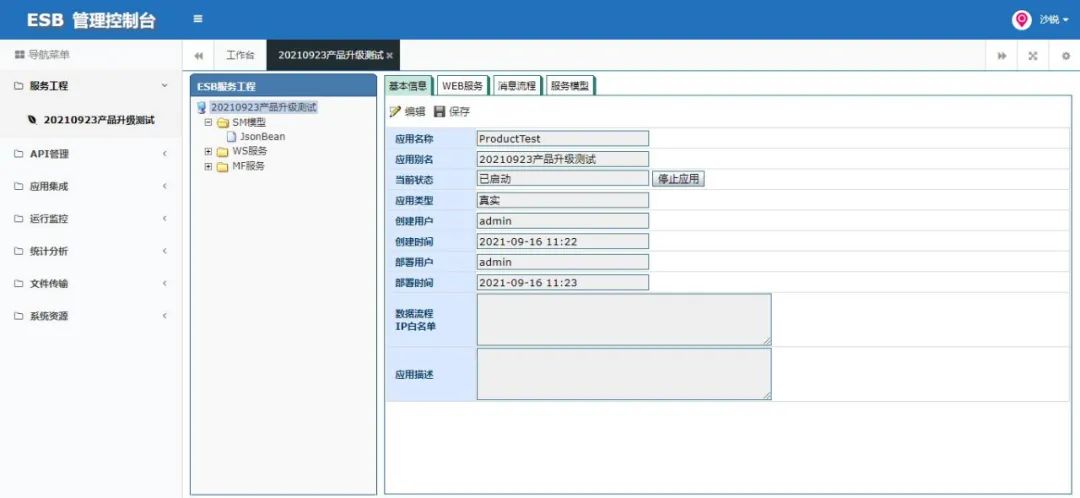This screenshot has width=1080, height=498.
Task: Expand the 应用集成 sidebar menu
Action: 91,186
